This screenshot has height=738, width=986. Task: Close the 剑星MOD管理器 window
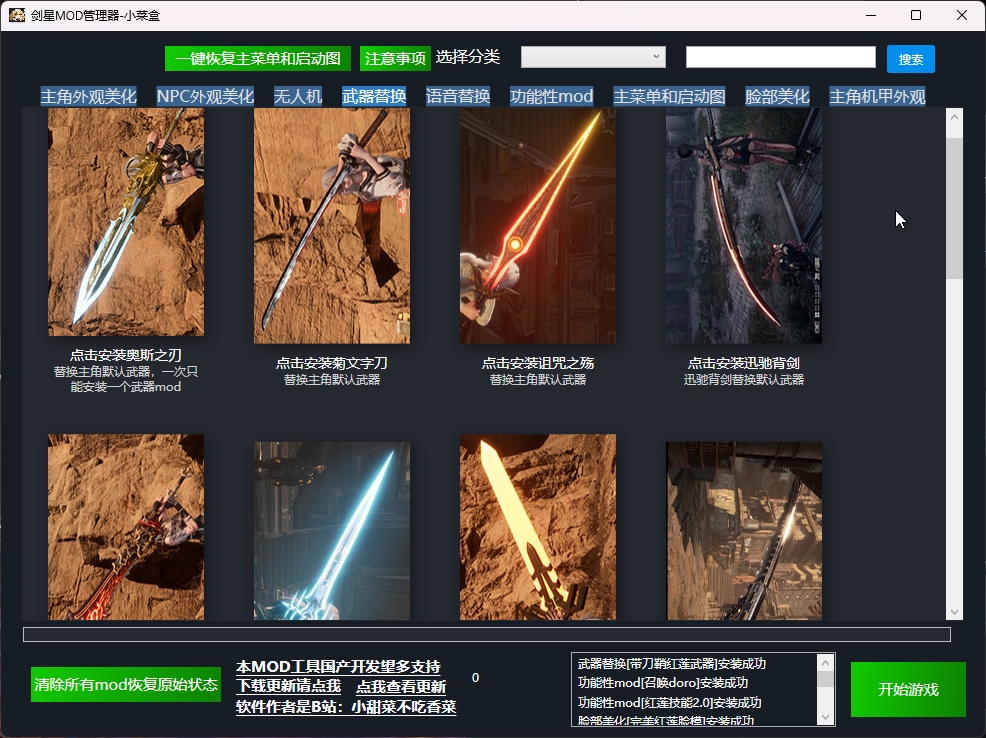click(962, 15)
